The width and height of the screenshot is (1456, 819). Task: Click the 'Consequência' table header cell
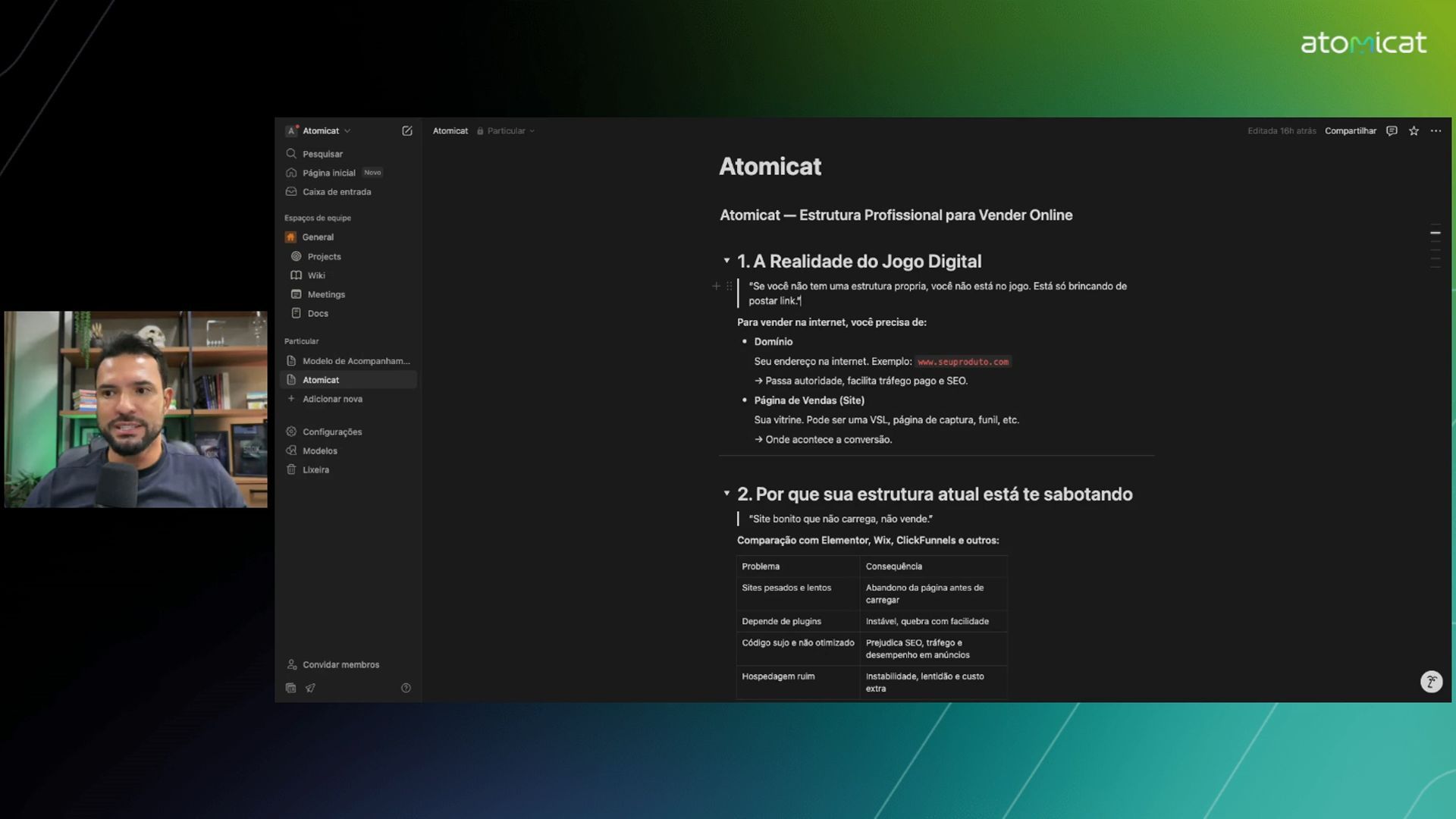pyautogui.click(x=934, y=566)
